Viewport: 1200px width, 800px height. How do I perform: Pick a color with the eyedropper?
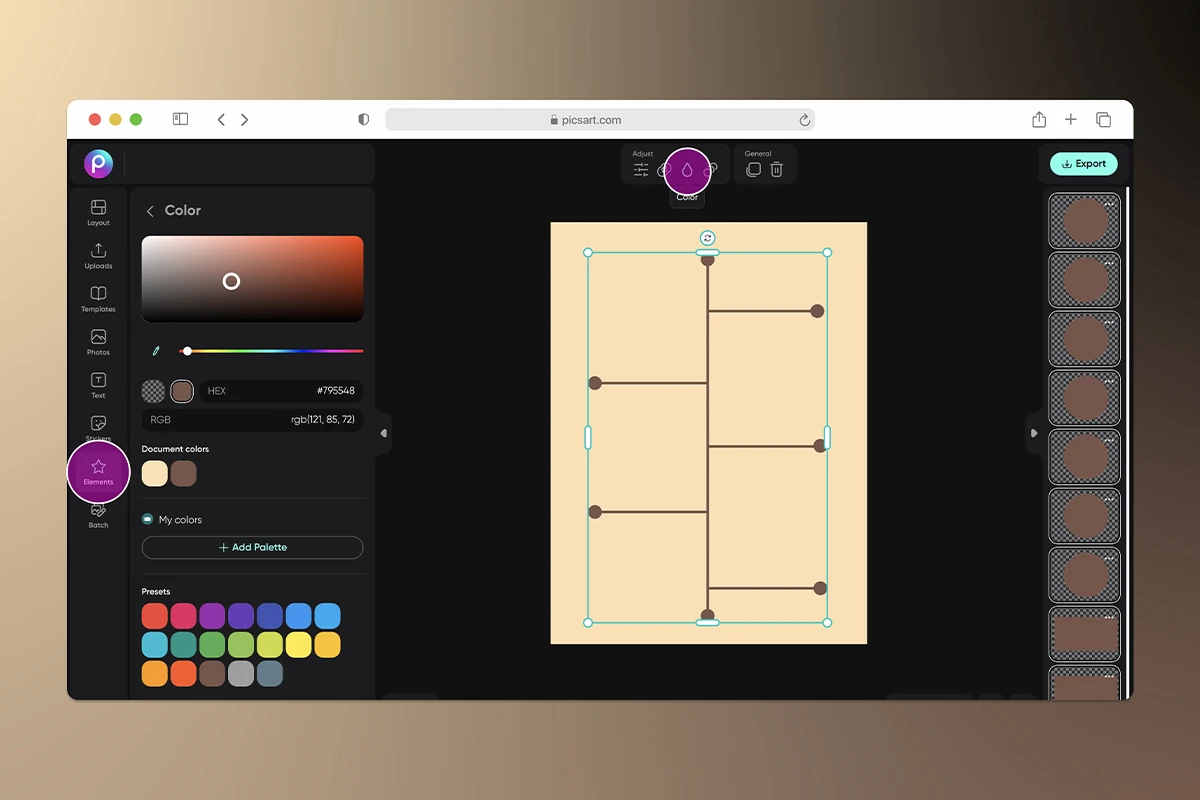tap(156, 351)
